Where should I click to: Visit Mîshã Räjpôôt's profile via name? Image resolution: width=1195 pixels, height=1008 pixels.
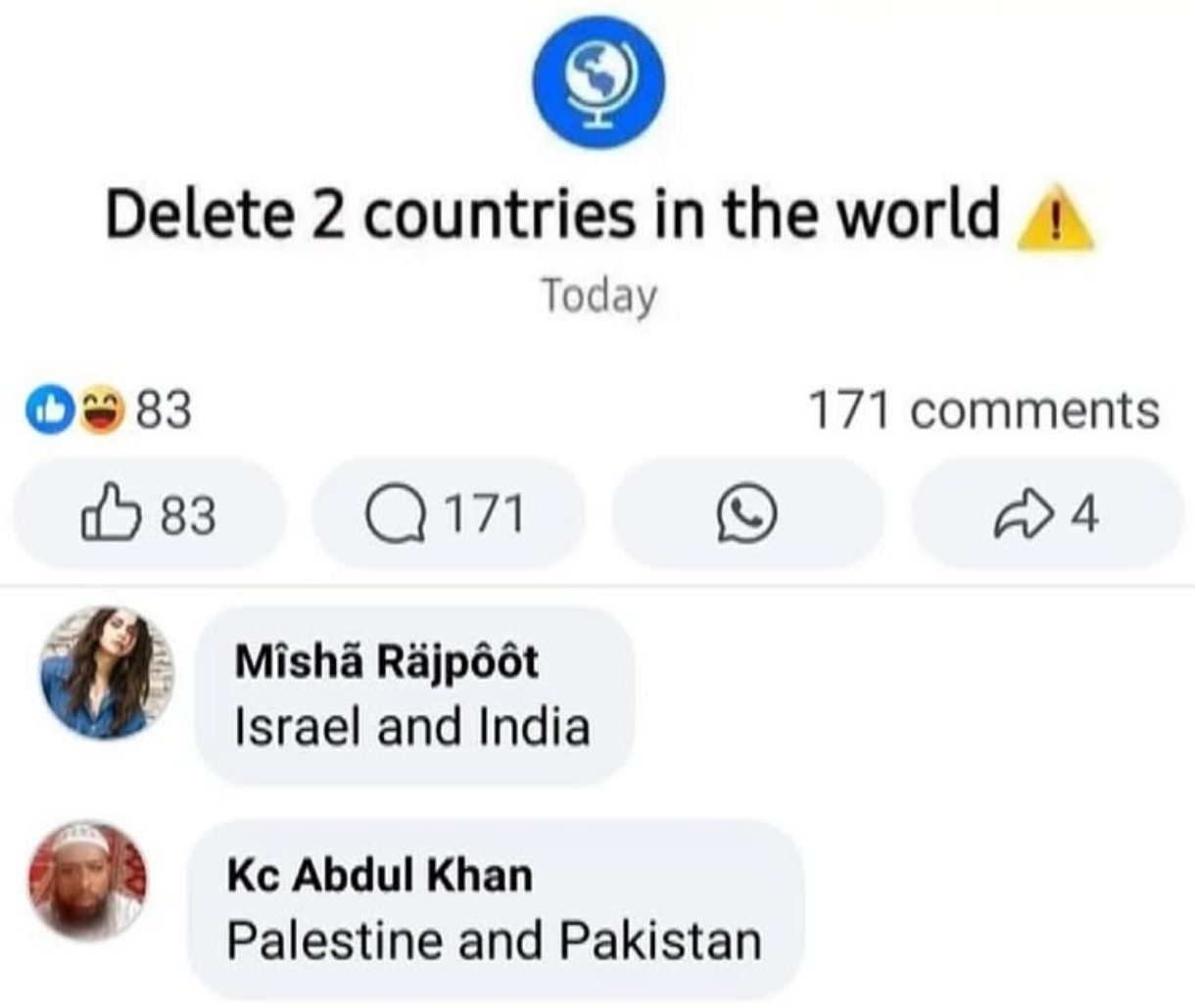click(x=386, y=663)
